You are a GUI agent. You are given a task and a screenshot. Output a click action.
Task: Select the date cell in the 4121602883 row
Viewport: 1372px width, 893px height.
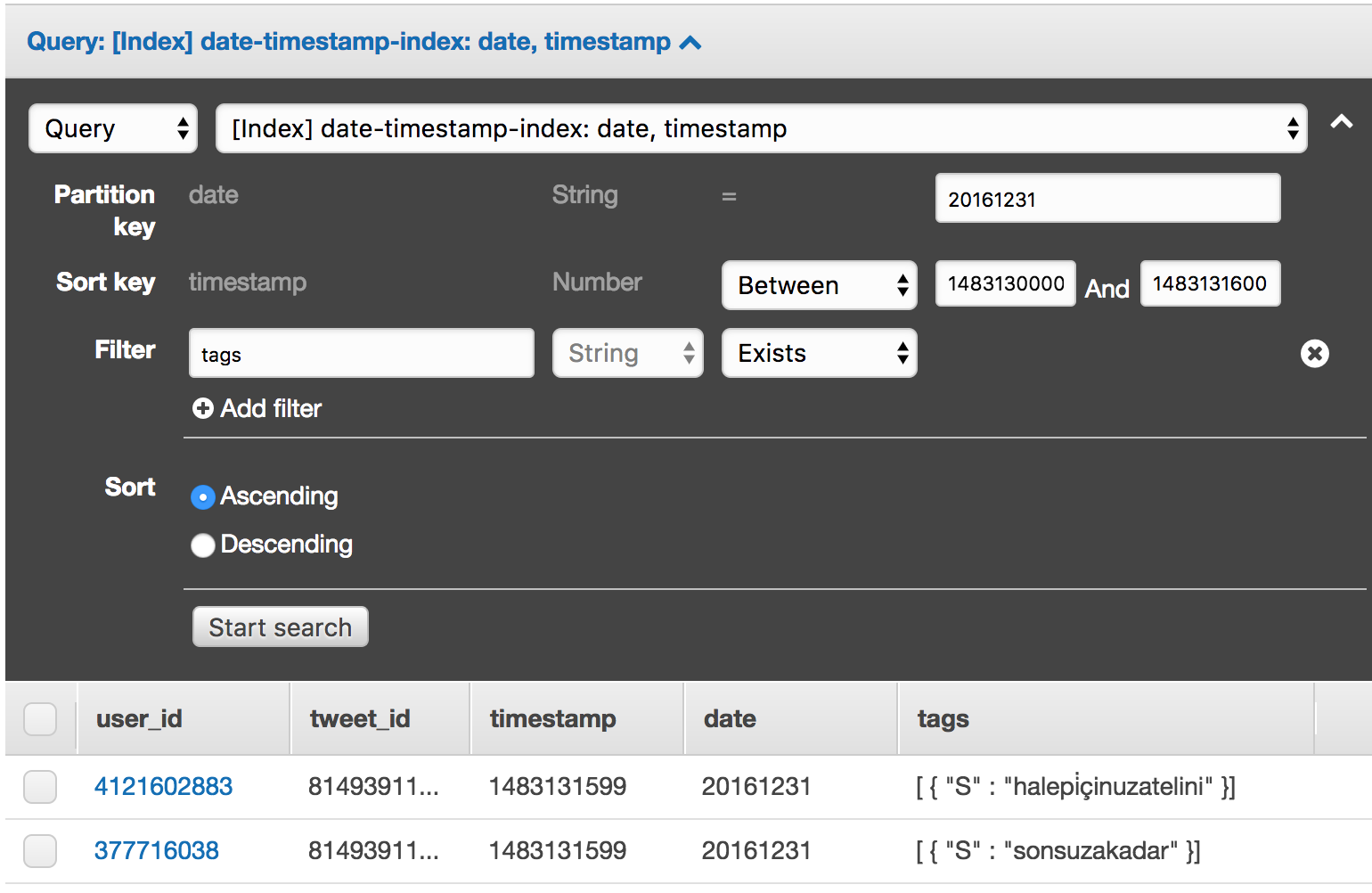(756, 786)
